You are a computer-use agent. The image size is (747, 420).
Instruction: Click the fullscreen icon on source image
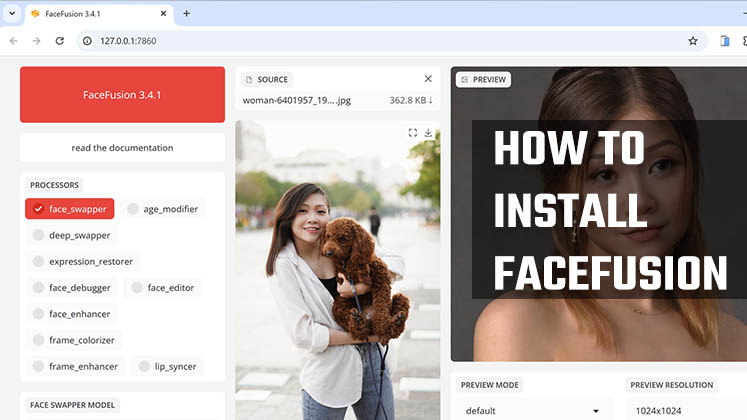click(x=413, y=132)
